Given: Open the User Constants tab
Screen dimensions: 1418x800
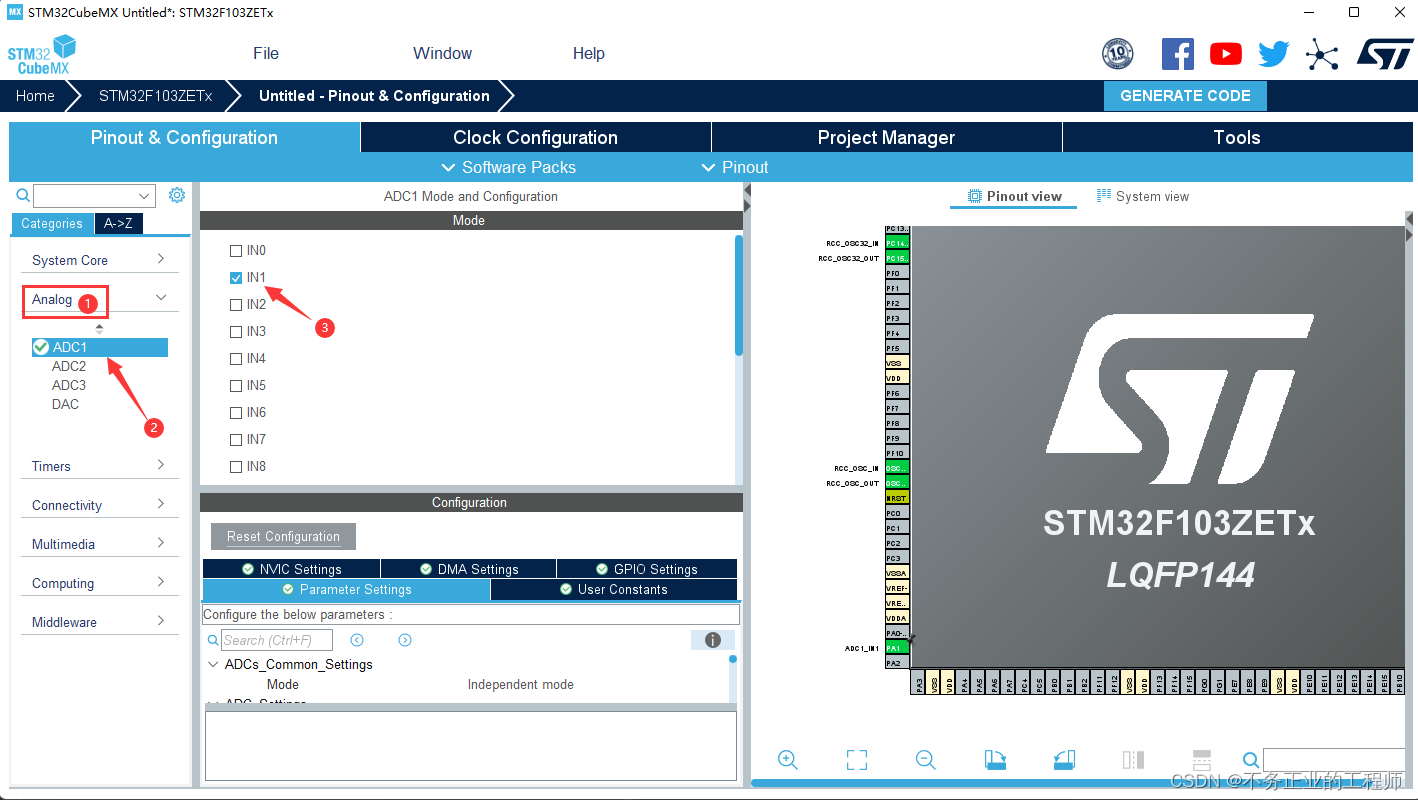Looking at the screenshot, I should click(613, 589).
